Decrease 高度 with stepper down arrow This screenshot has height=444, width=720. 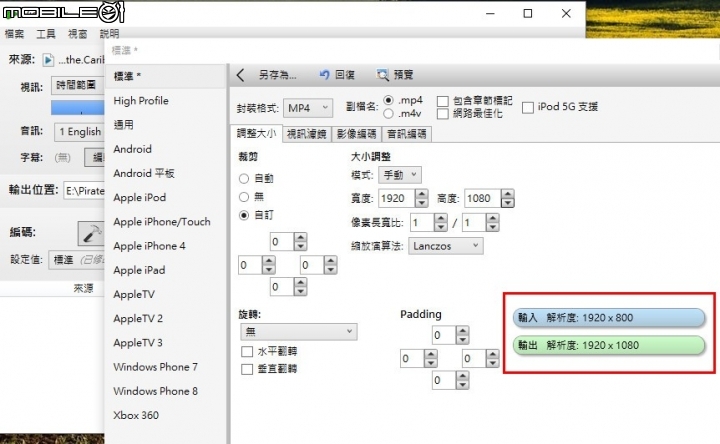(x=507, y=203)
